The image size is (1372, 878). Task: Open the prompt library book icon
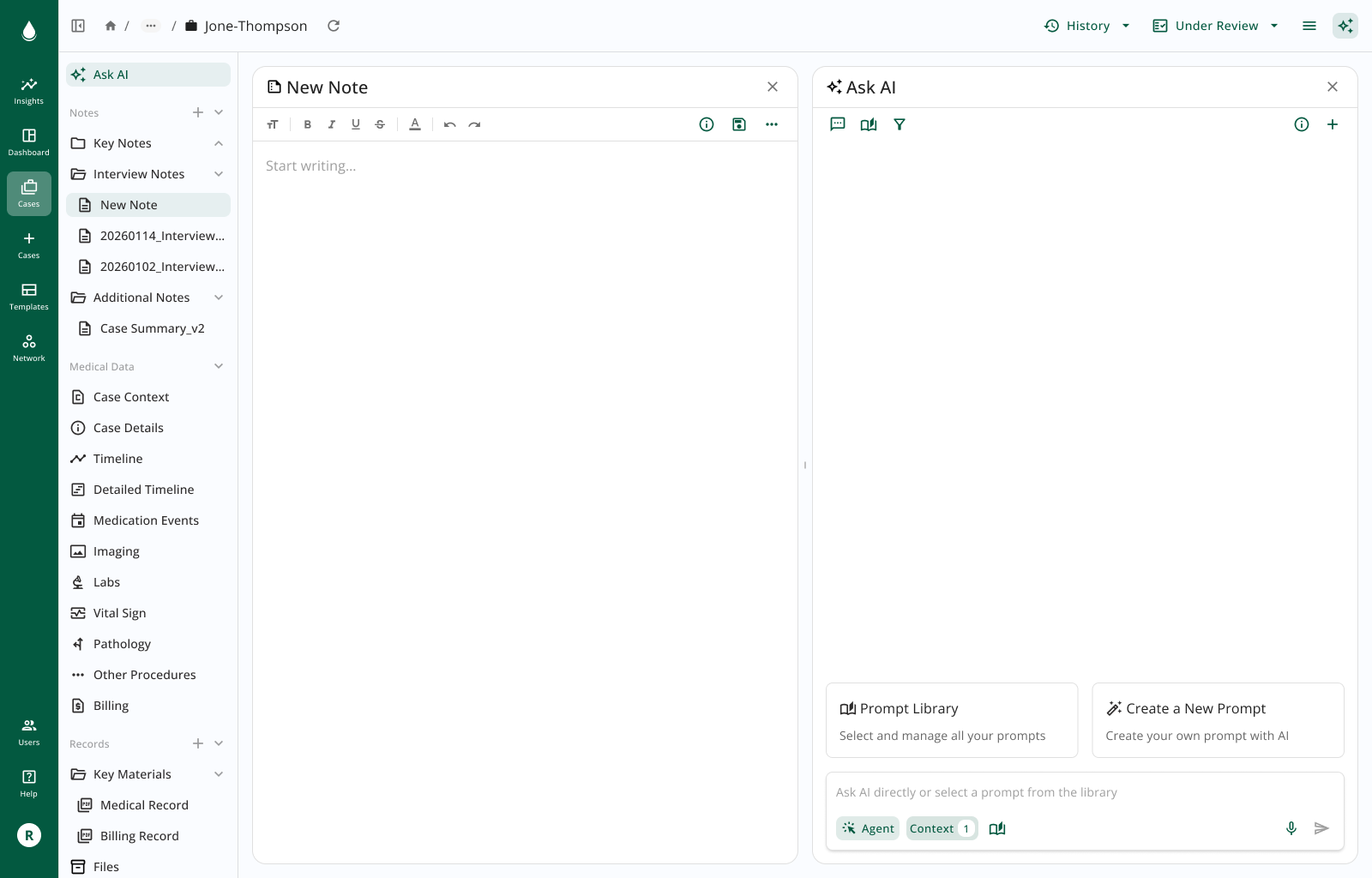pyautogui.click(x=868, y=124)
